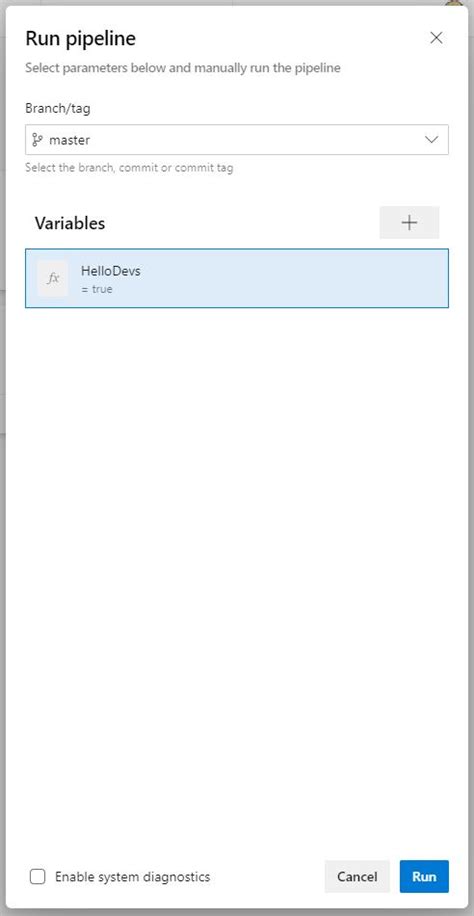Open the master branch combo box
The height and width of the screenshot is (916, 474).
[x=237, y=140]
